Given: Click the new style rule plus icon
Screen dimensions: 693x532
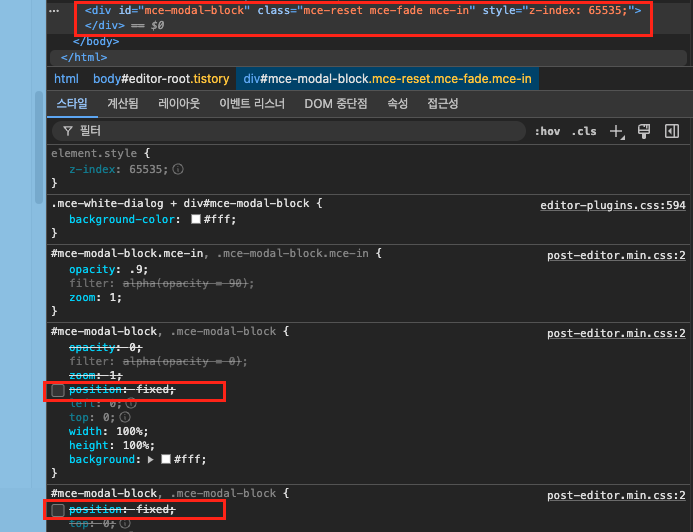Looking at the screenshot, I should tap(617, 131).
